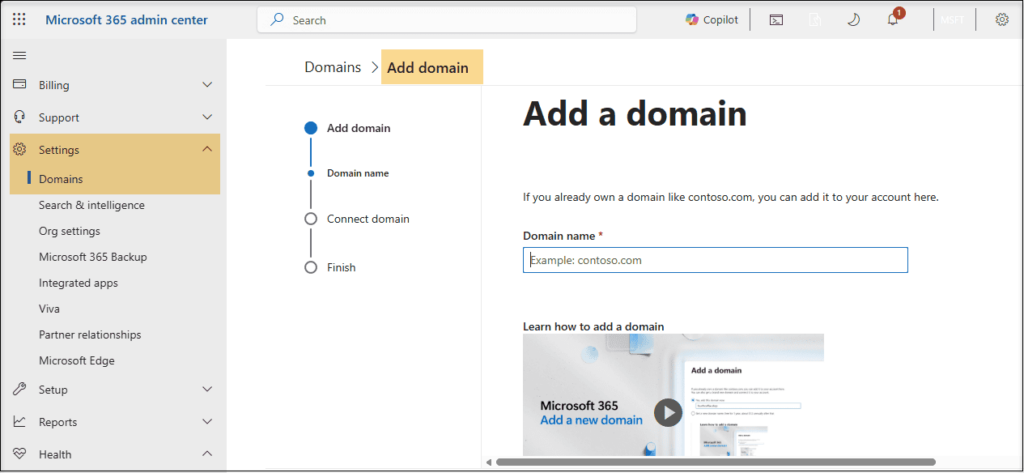
Task: Expand the Setup chevron
Action: tap(207, 389)
